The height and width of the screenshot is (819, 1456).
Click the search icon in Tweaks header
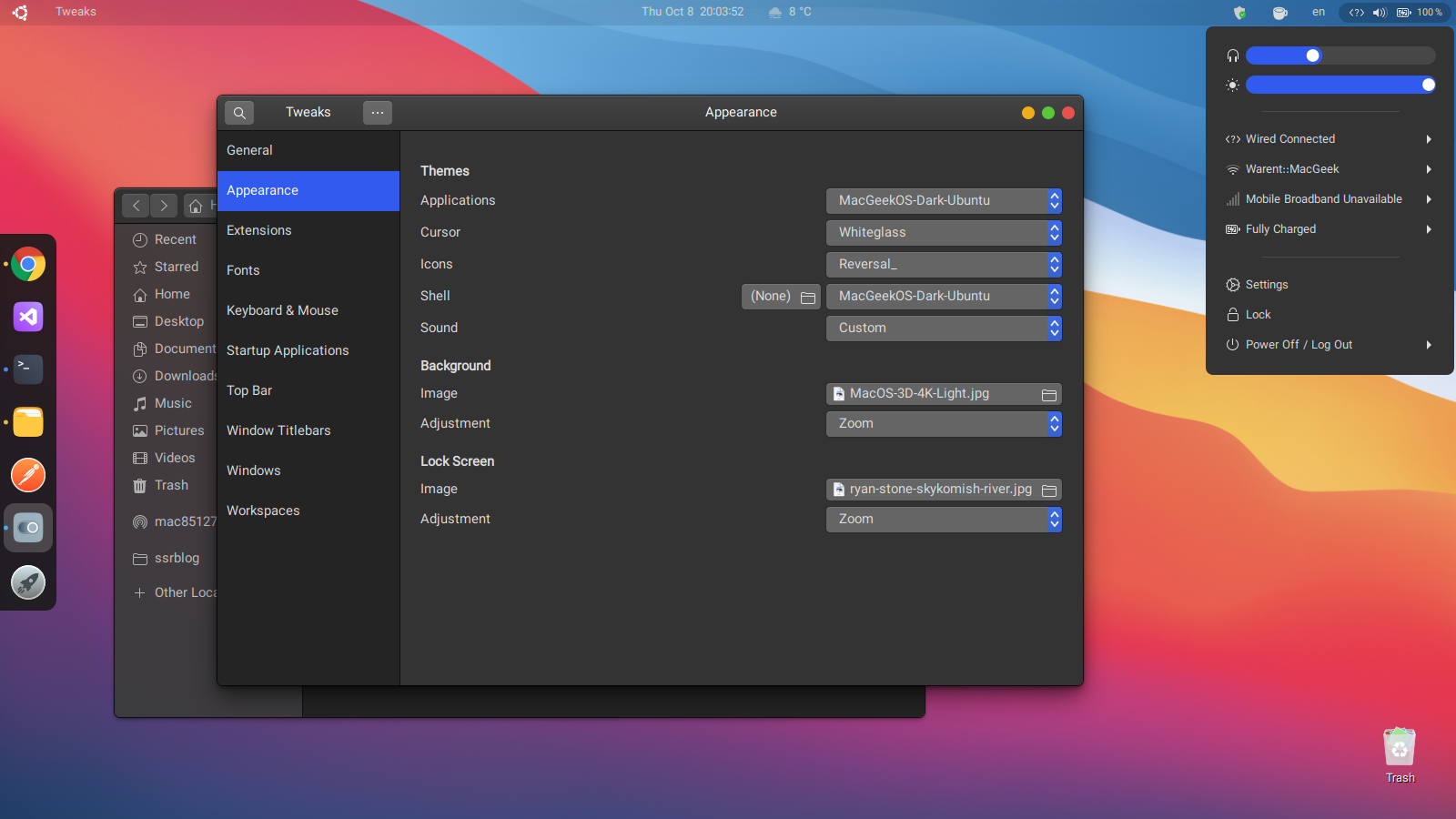[239, 113]
